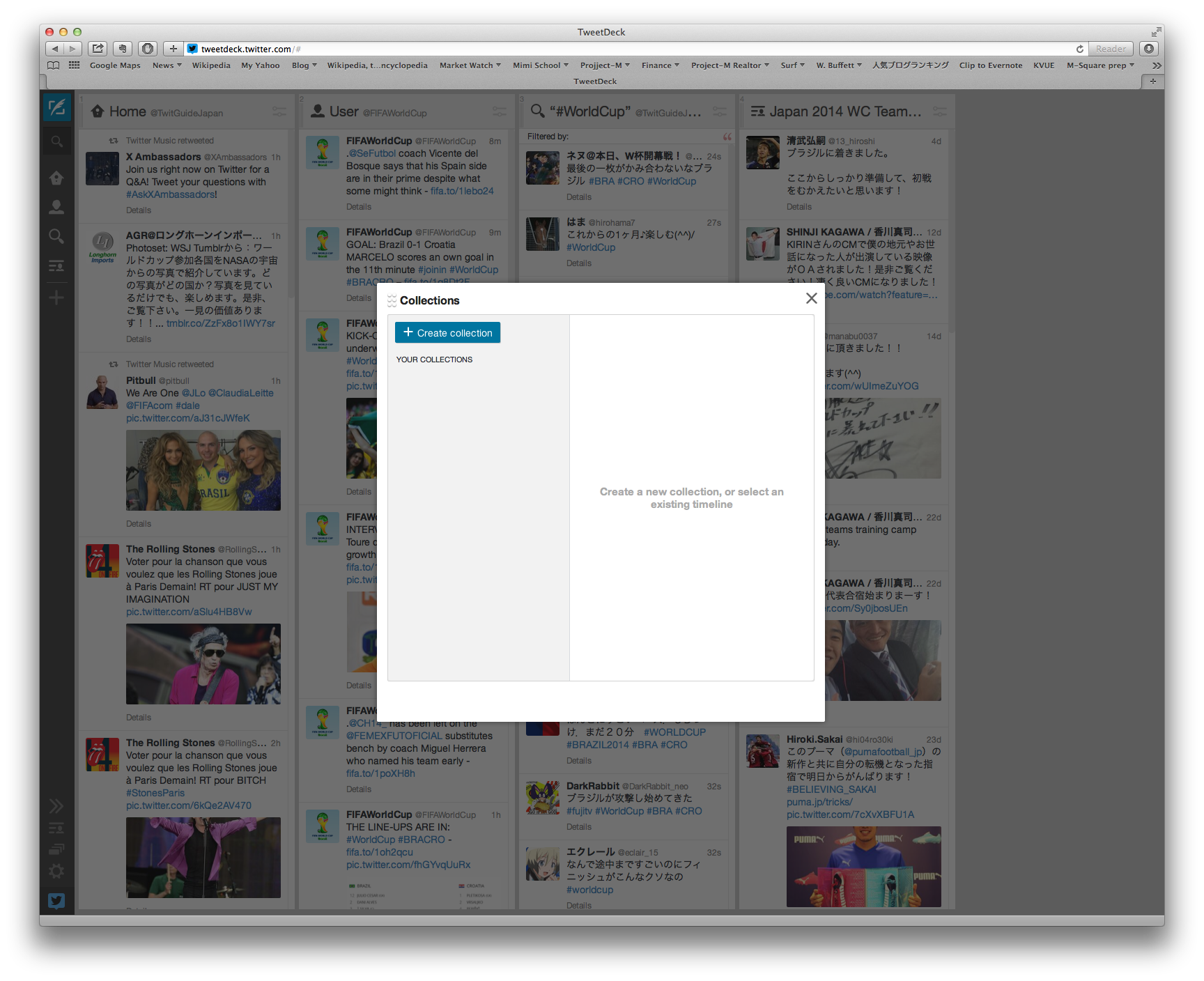This screenshot has height=981, width=1204.
Task: Toggle Safari fullscreen arrows icon
Action: [1157, 32]
